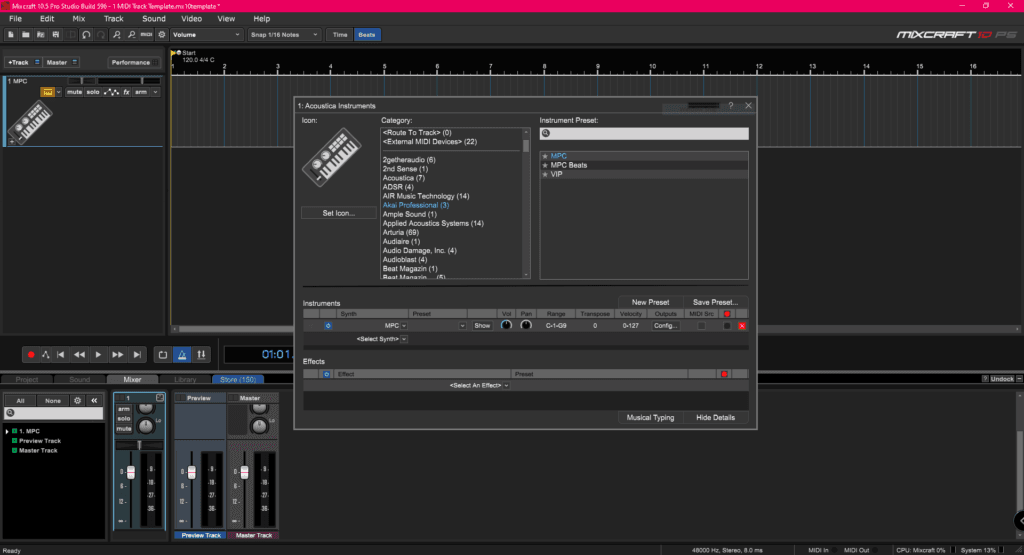Viewport: 1024px width, 555px height.
Task: Adjust the MPC synth Vol knob
Action: 506,325
